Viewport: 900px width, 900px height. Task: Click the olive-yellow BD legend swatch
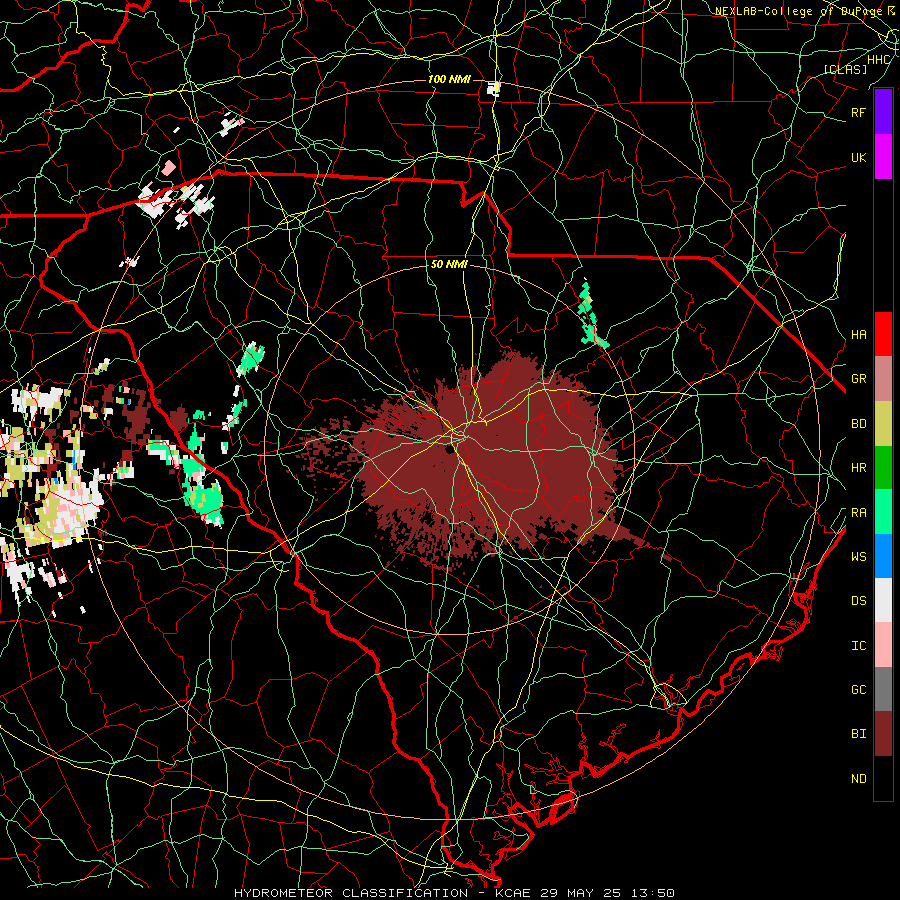click(x=883, y=423)
